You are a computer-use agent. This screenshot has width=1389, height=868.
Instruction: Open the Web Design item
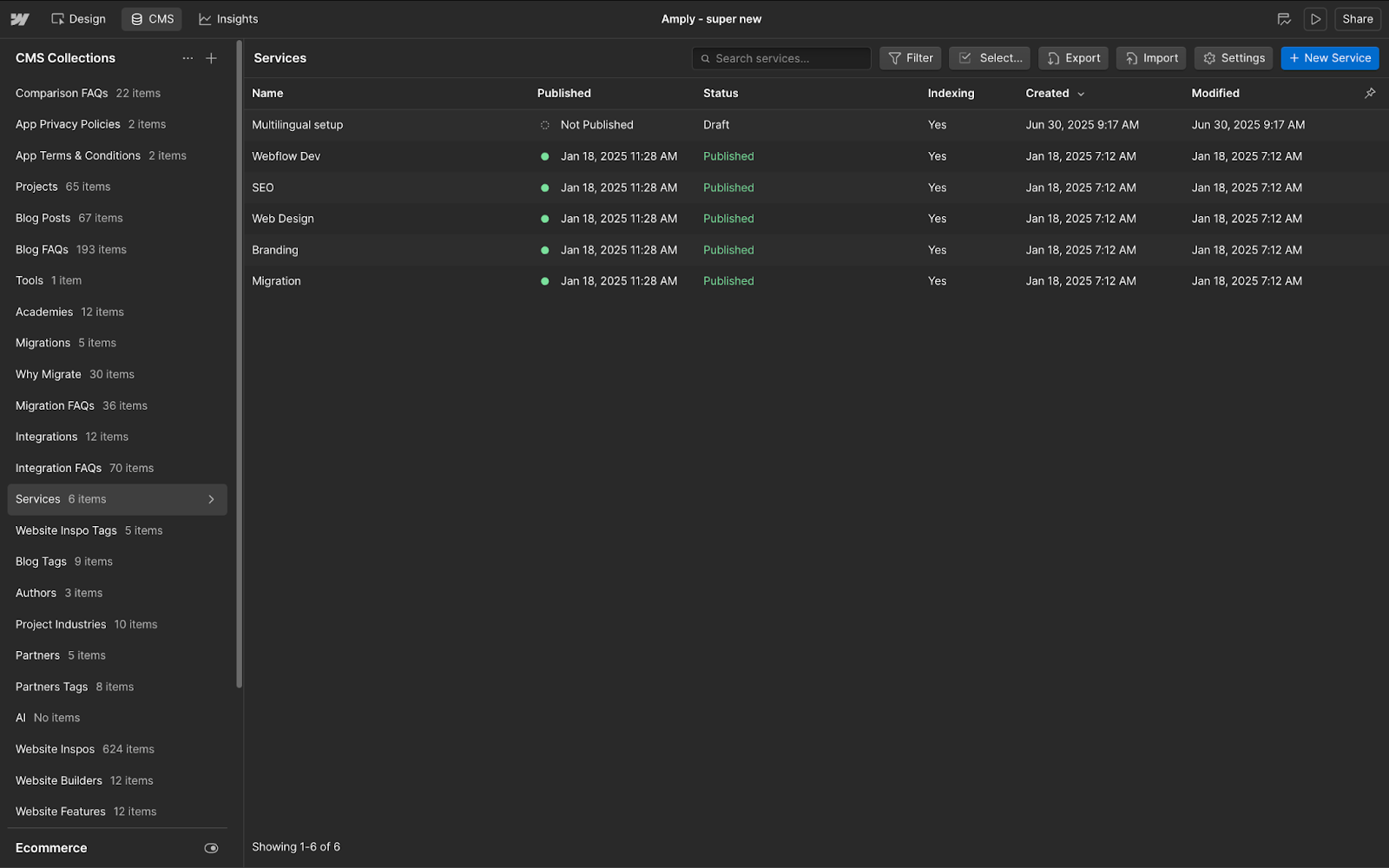283,219
